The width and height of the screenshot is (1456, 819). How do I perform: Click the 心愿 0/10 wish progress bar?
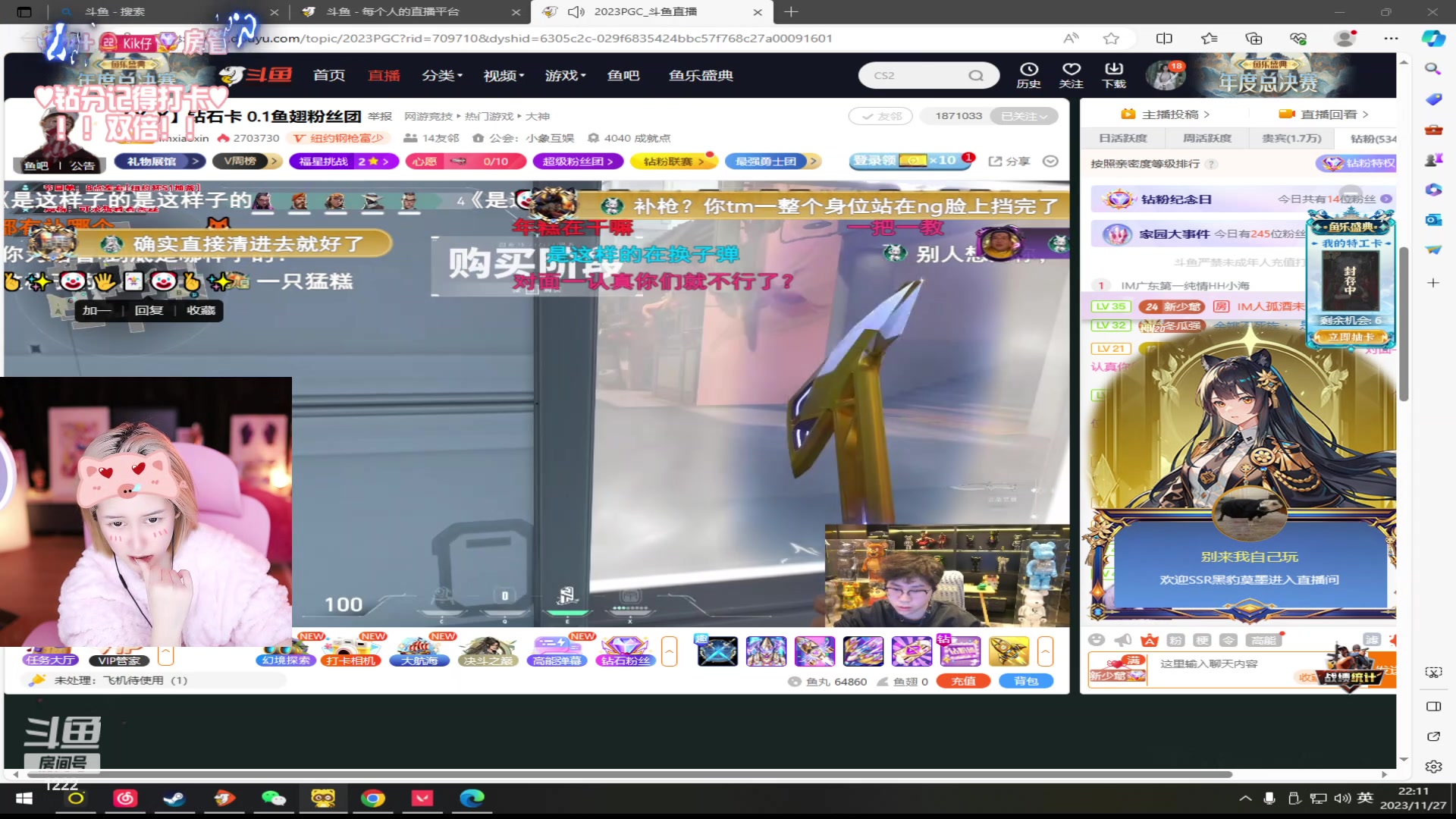coord(466,161)
